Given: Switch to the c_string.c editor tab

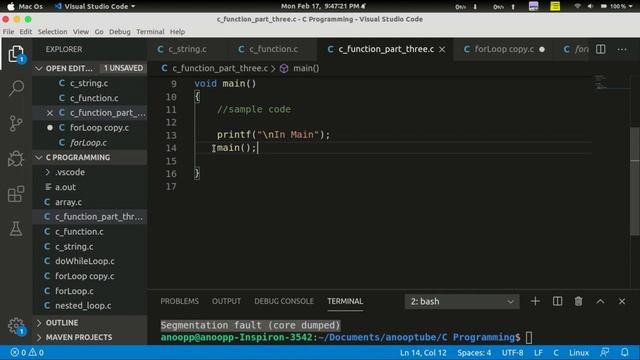Looking at the screenshot, I should (187, 49).
